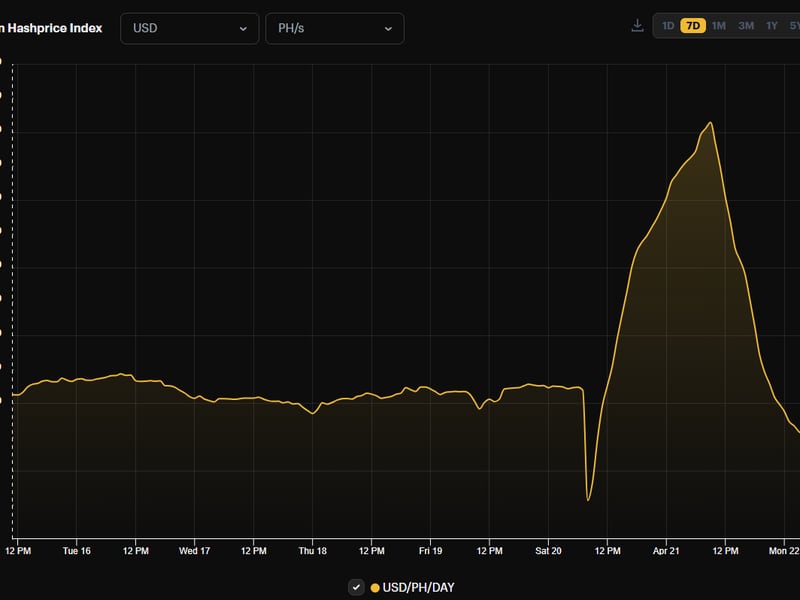The height and width of the screenshot is (600, 800).
Task: Switch chart to 1M range
Action: [718, 26]
